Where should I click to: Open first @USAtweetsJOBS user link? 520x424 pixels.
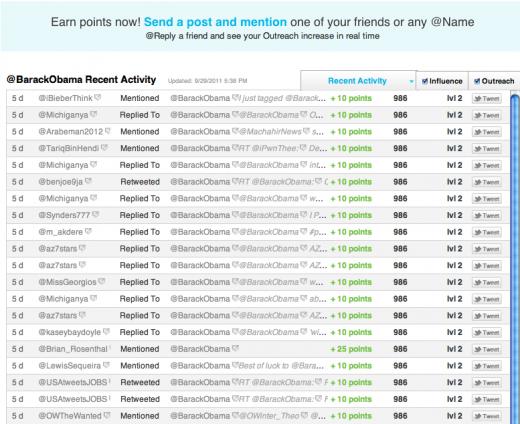[x=73, y=382]
